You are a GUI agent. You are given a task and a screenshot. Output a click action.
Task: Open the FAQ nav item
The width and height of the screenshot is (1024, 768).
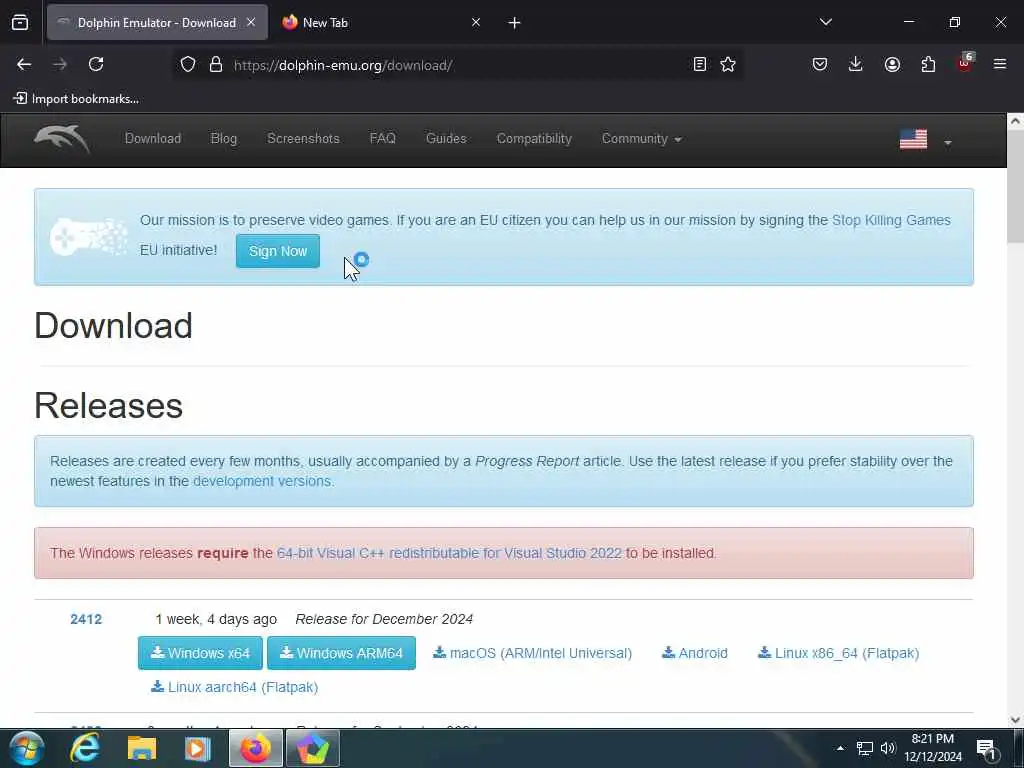[x=383, y=138]
